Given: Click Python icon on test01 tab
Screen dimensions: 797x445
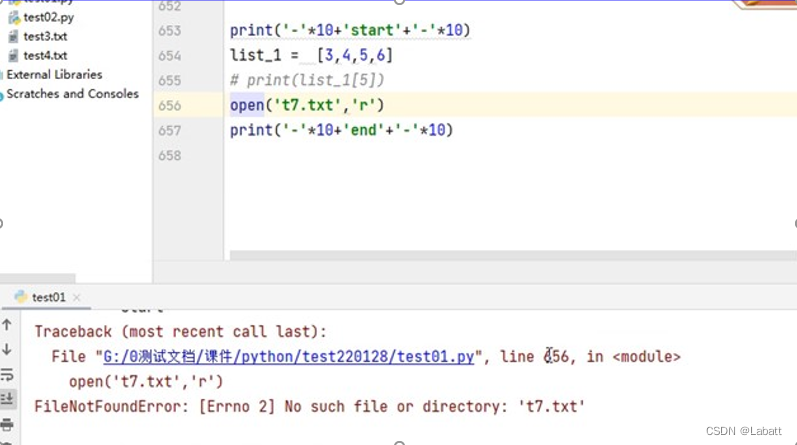Looking at the screenshot, I should pos(21,297).
